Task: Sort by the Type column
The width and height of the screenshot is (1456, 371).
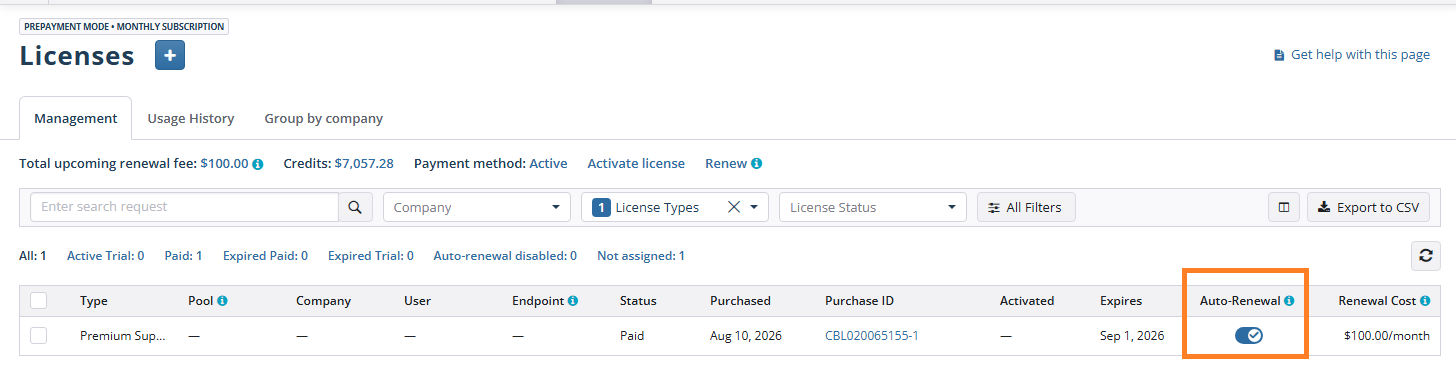Action: (x=94, y=300)
